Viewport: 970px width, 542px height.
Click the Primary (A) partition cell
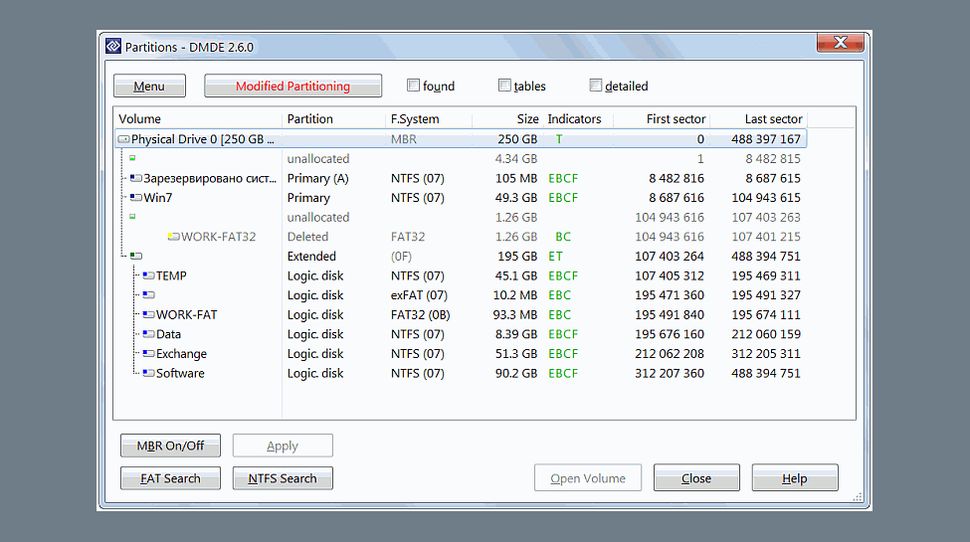pos(318,178)
